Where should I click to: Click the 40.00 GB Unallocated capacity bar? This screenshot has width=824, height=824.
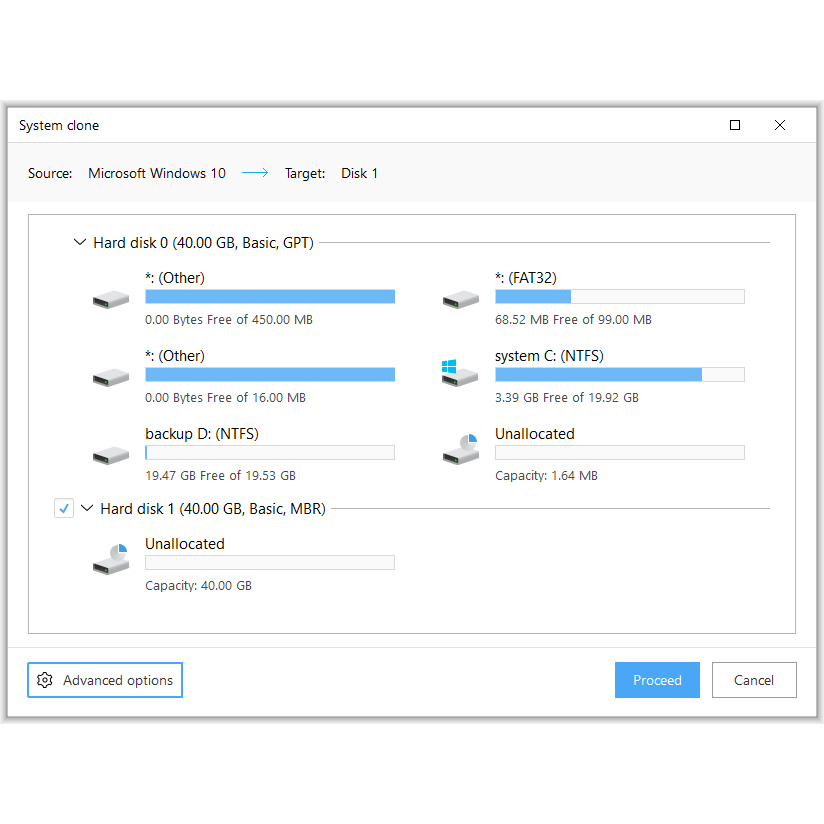click(270, 562)
